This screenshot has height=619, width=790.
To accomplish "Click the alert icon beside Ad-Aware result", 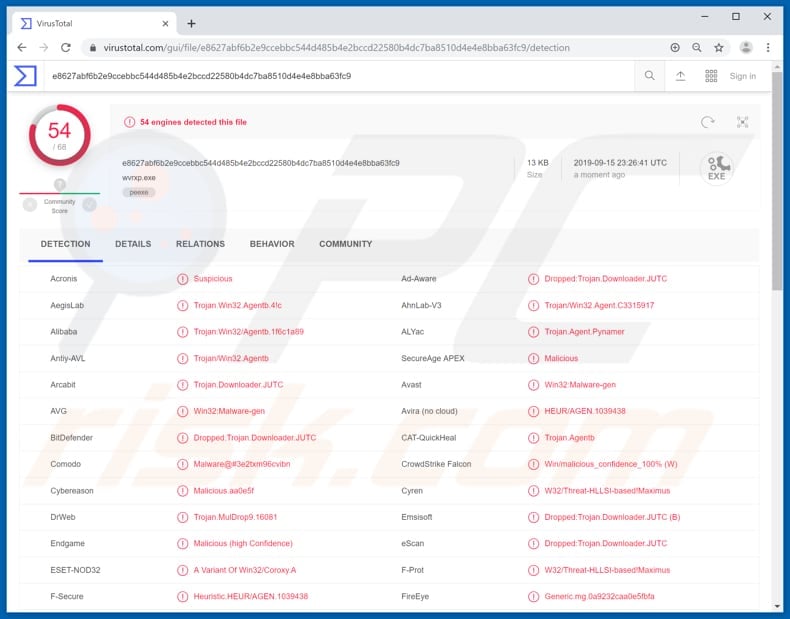I will (533, 279).
